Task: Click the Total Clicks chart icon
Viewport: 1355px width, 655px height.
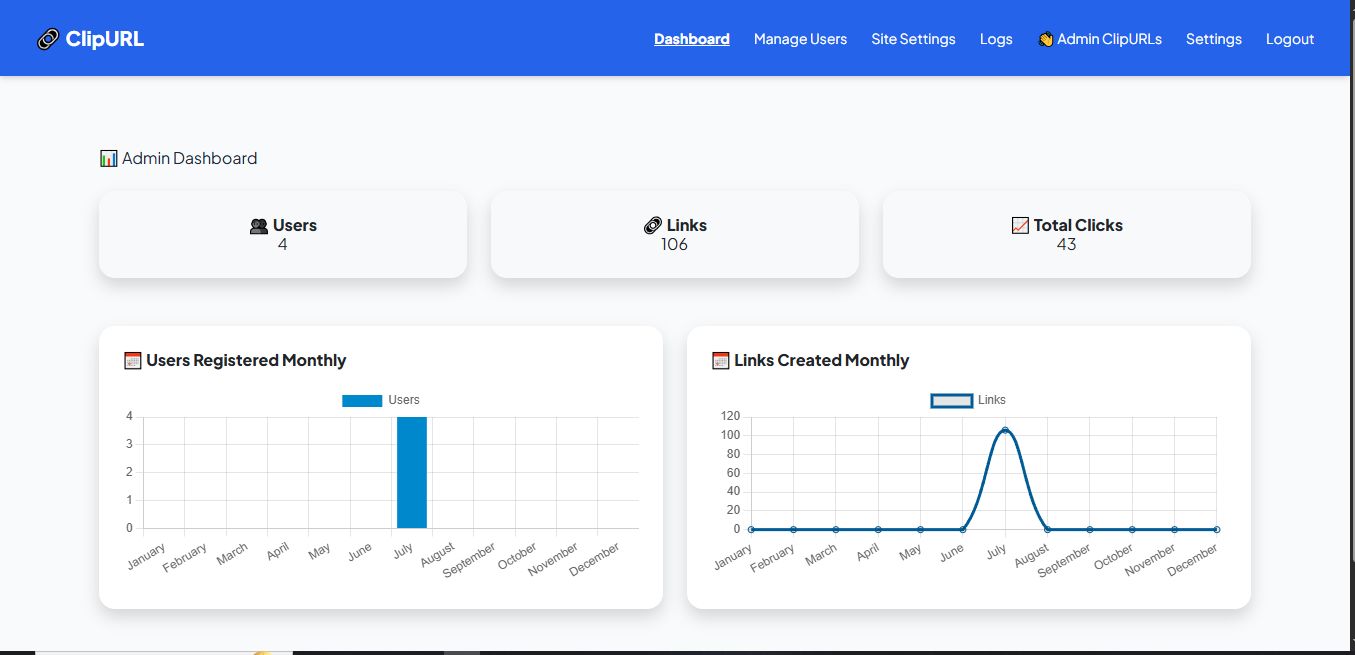Action: click(x=1020, y=226)
